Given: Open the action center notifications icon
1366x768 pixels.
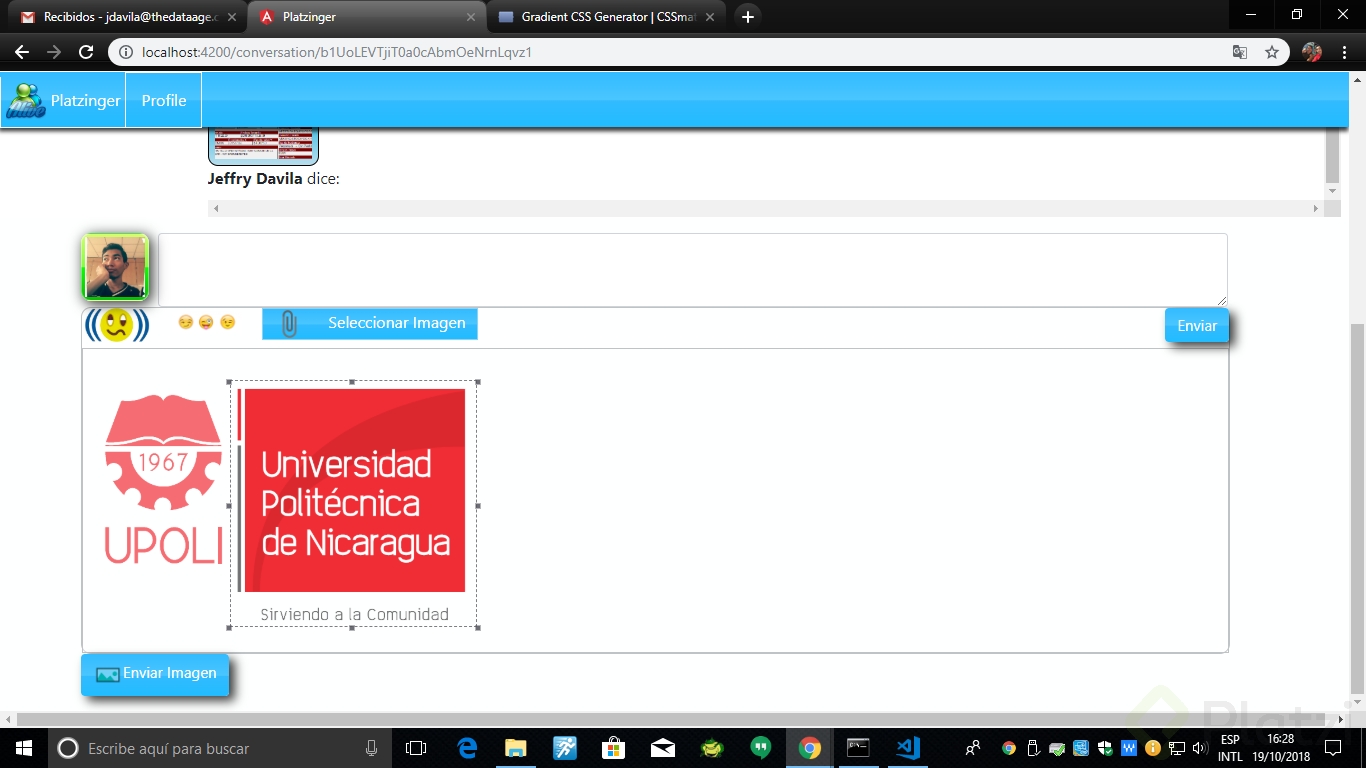Looking at the screenshot, I should point(1332,748).
